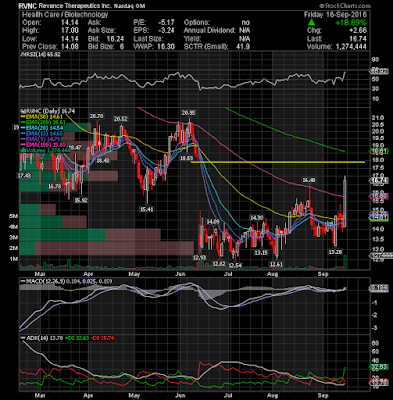Select the 18.59 price label

click(187, 158)
